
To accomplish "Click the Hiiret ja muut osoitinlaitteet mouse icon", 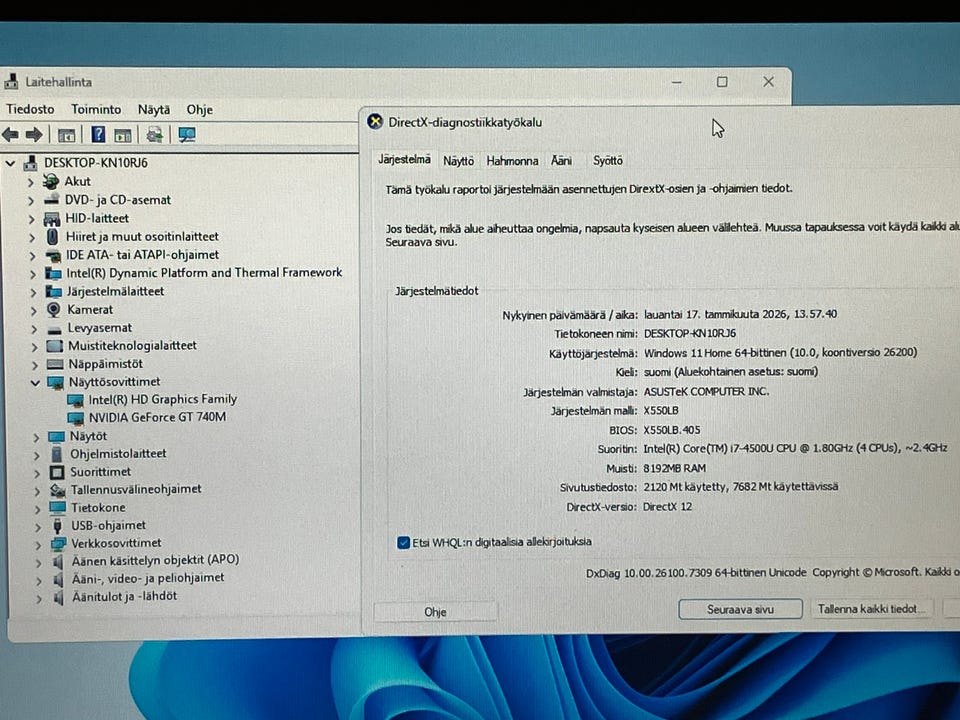I will pyautogui.click(x=53, y=236).
